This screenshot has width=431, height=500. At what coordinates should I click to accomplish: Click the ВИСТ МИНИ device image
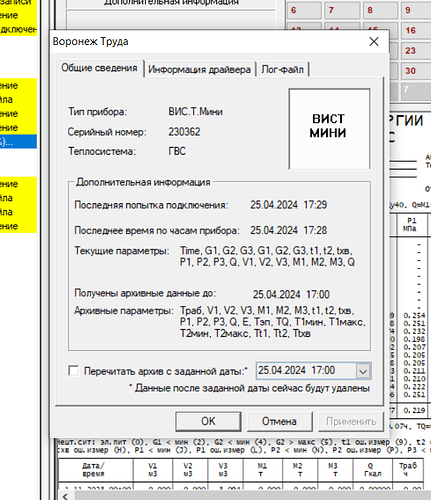tap(329, 129)
